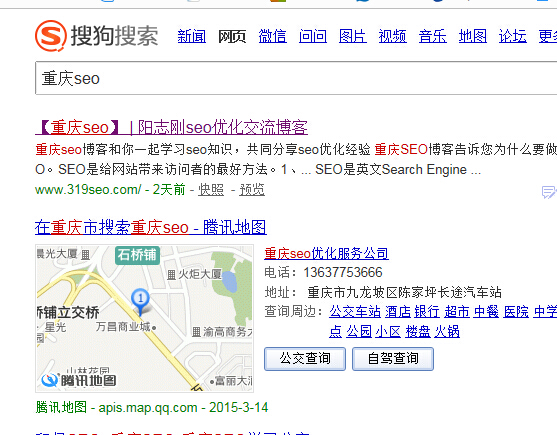
Task: Click the search input containing 重庆seo
Action: click(x=296, y=78)
